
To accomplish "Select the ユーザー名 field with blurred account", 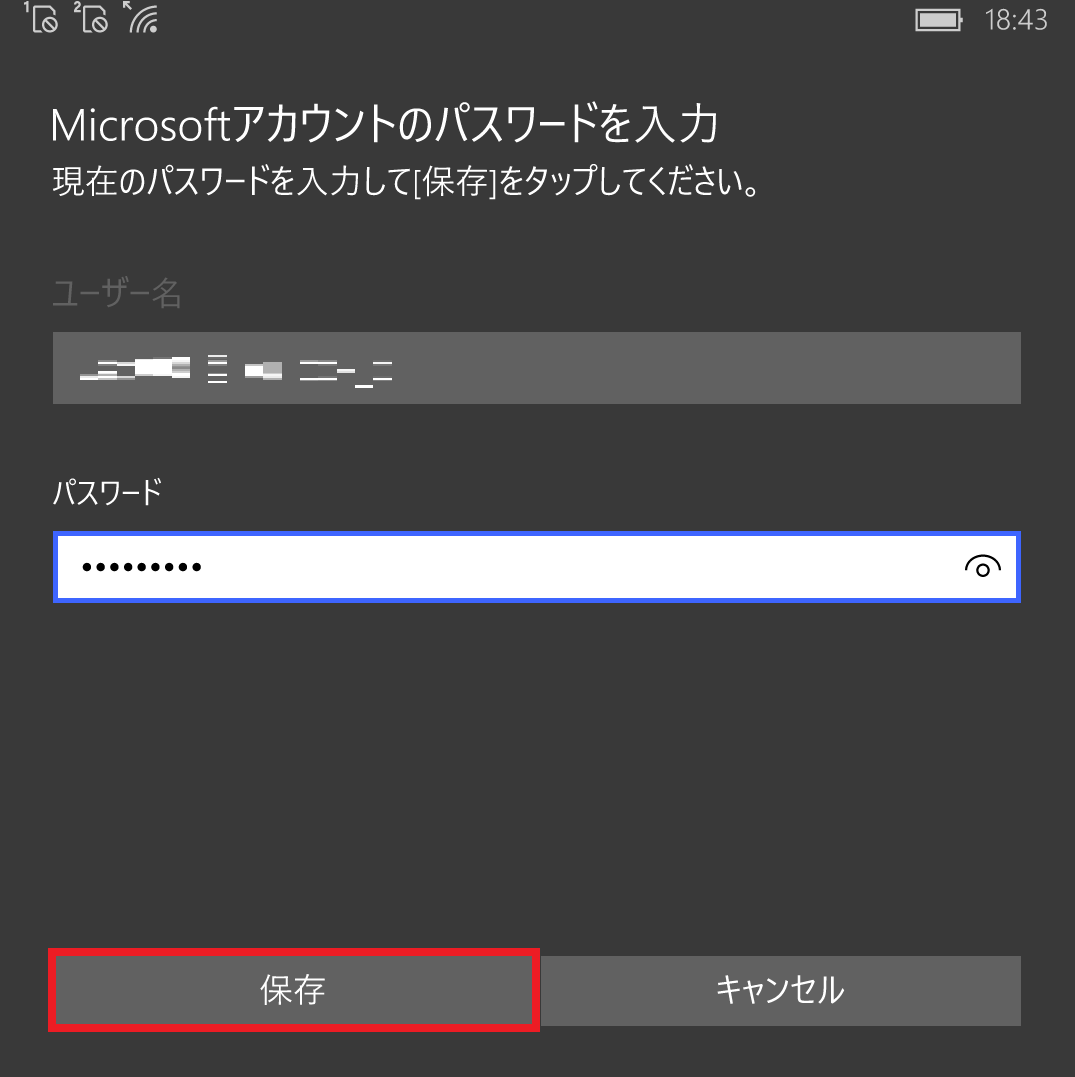I will [536, 368].
